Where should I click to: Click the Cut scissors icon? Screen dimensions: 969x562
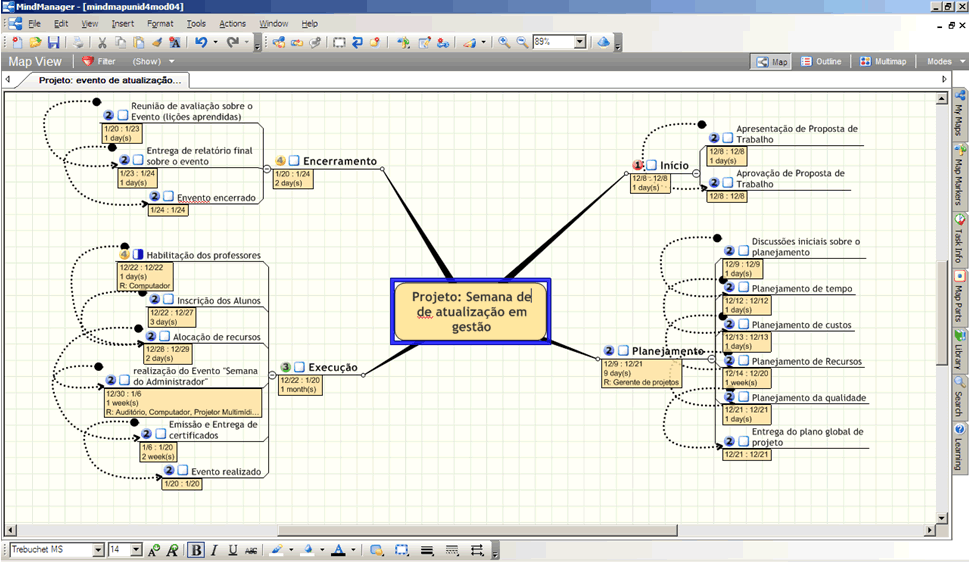[x=102, y=43]
